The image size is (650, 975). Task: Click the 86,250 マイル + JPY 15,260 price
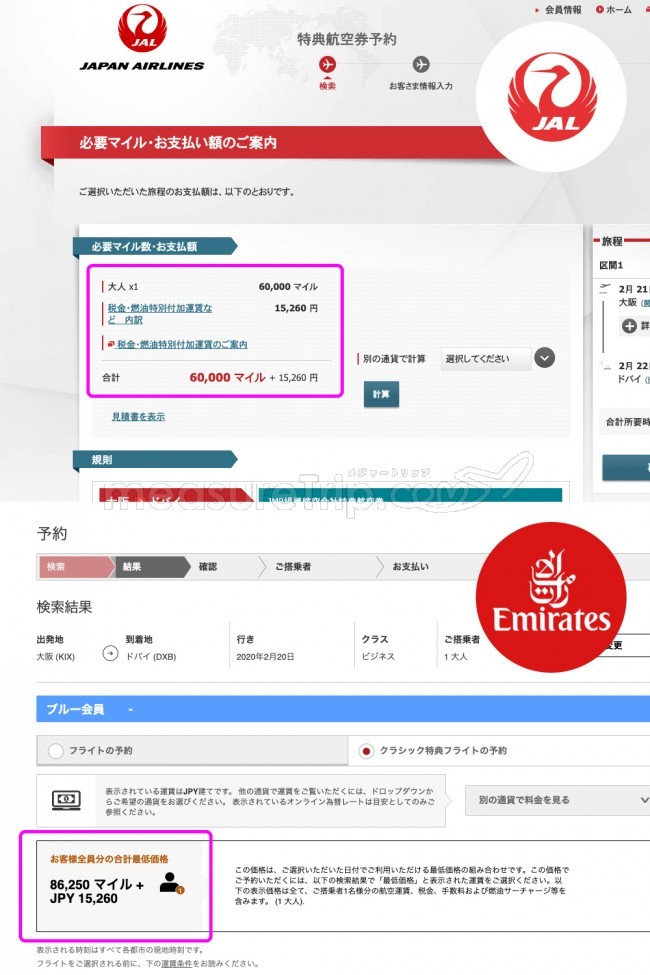coord(96,891)
